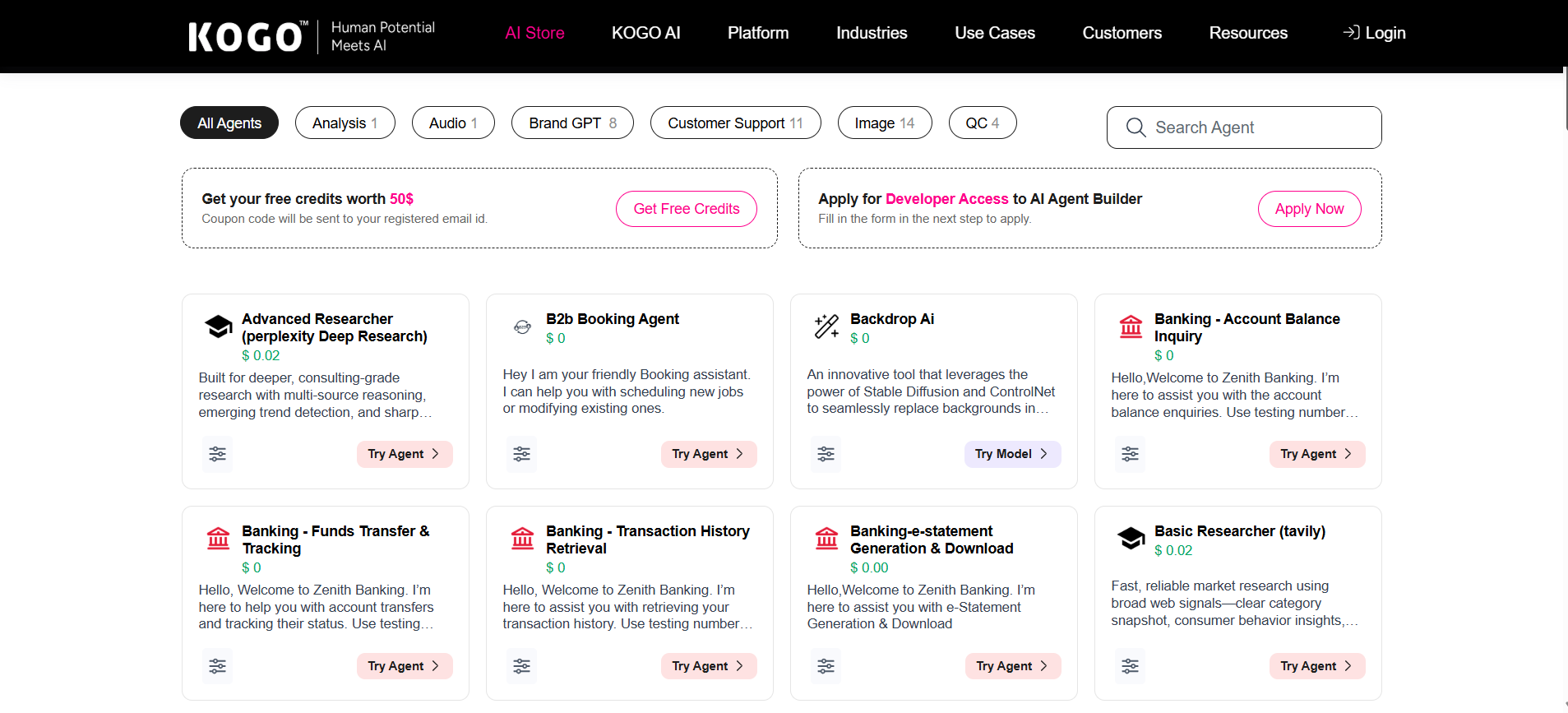Click Advanced Researcher (perplexity Deep Research) title
This screenshot has width=1568, height=713.
(x=335, y=327)
